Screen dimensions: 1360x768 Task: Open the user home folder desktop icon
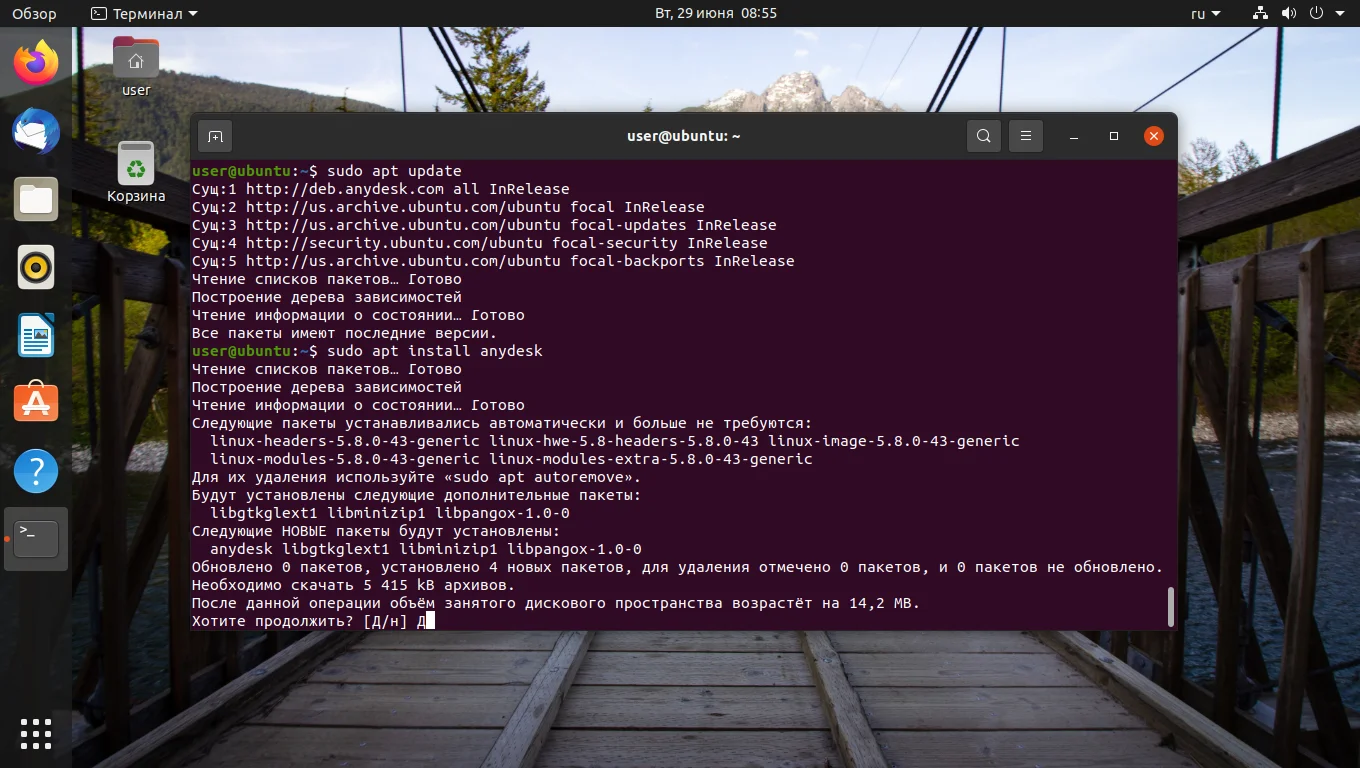pyautogui.click(x=136, y=66)
